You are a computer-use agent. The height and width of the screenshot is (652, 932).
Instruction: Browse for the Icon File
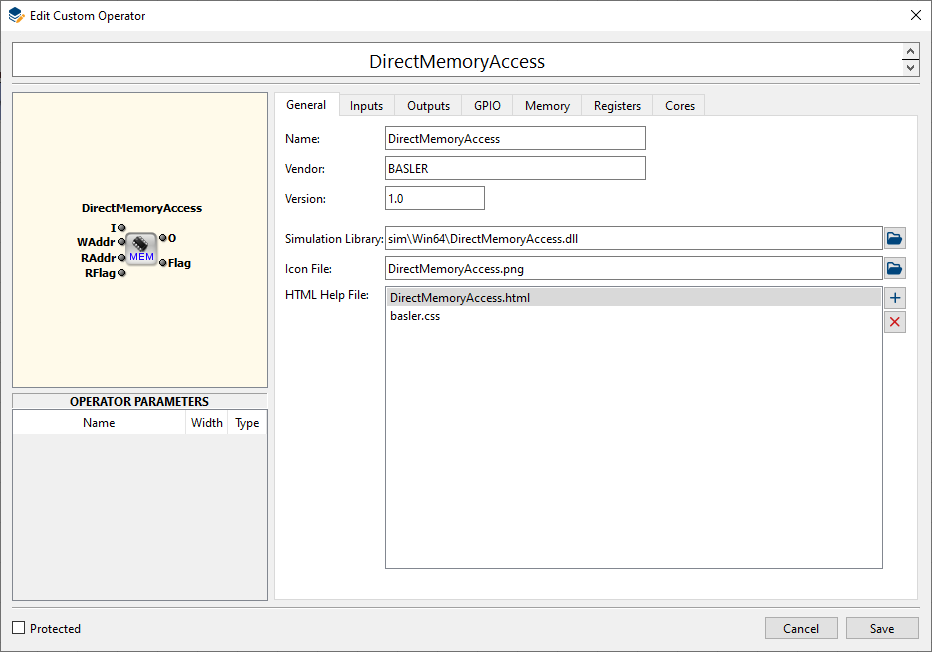[x=895, y=269]
